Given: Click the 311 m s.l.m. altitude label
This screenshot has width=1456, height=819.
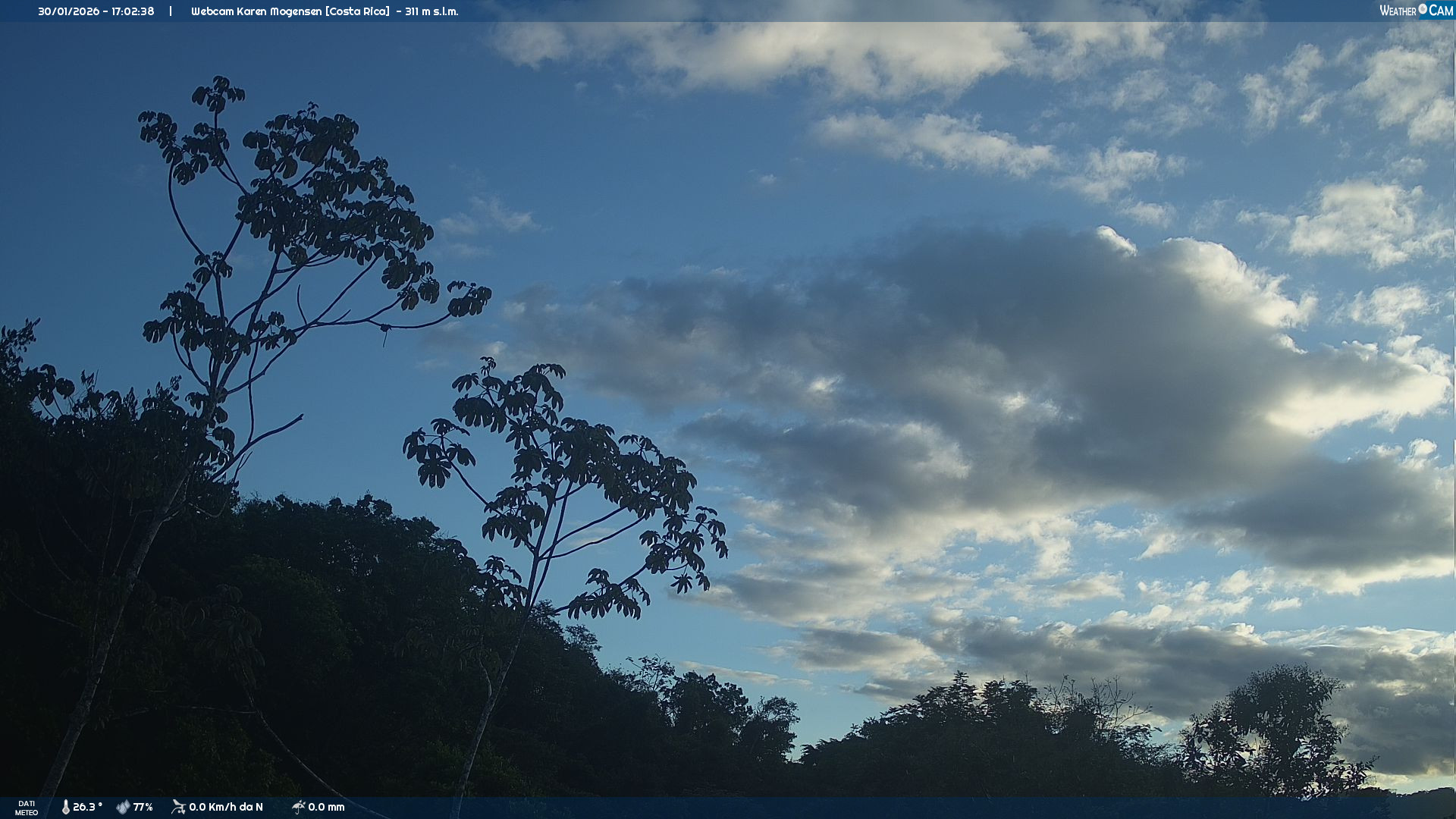Looking at the screenshot, I should 431,11.
